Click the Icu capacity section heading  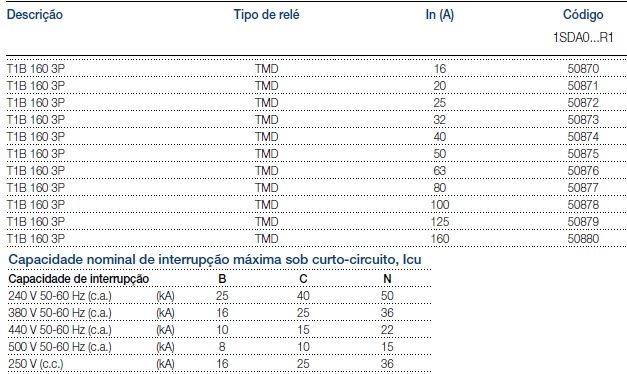215,259
